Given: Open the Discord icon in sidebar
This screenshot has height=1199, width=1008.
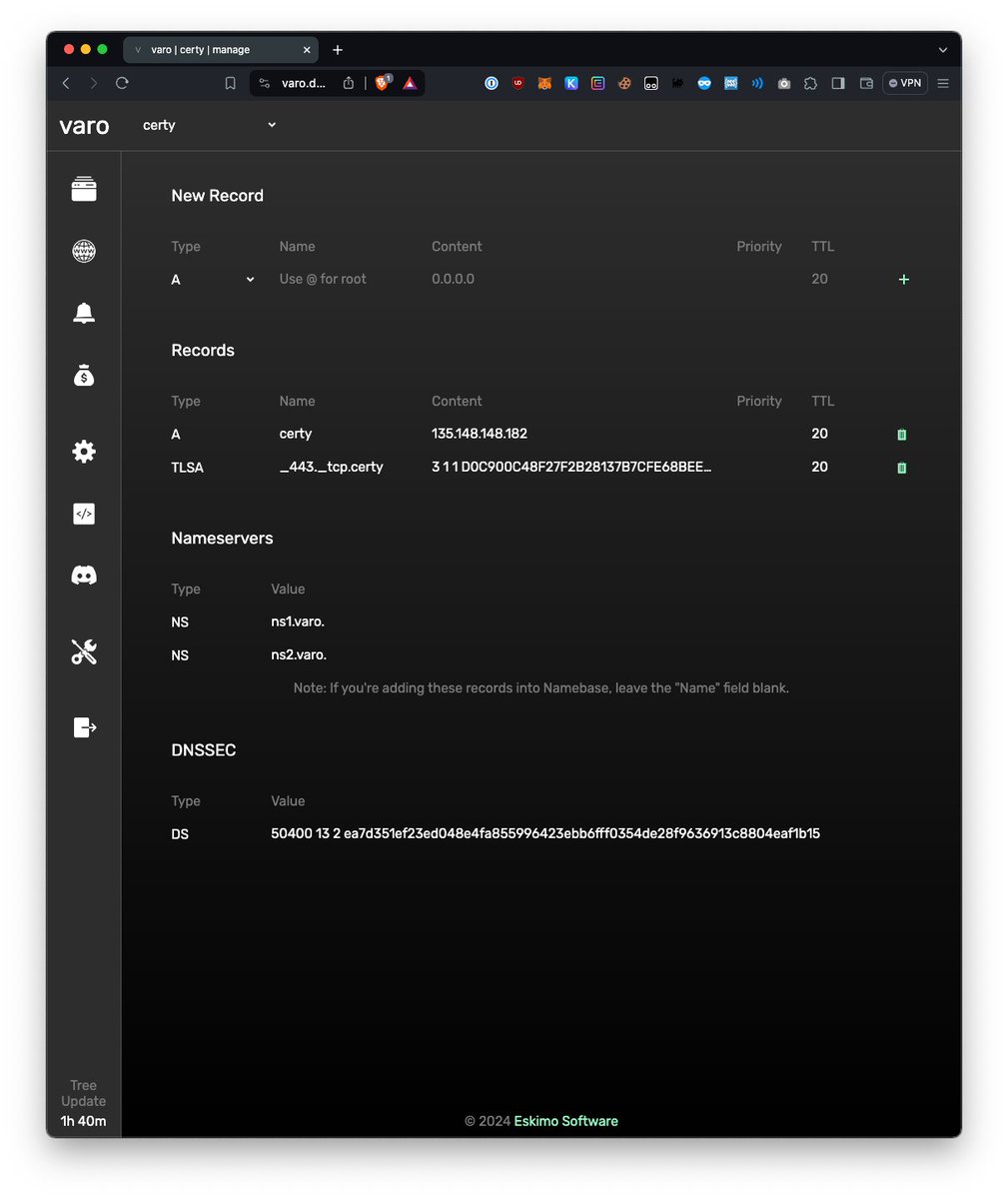Looking at the screenshot, I should pos(84,576).
